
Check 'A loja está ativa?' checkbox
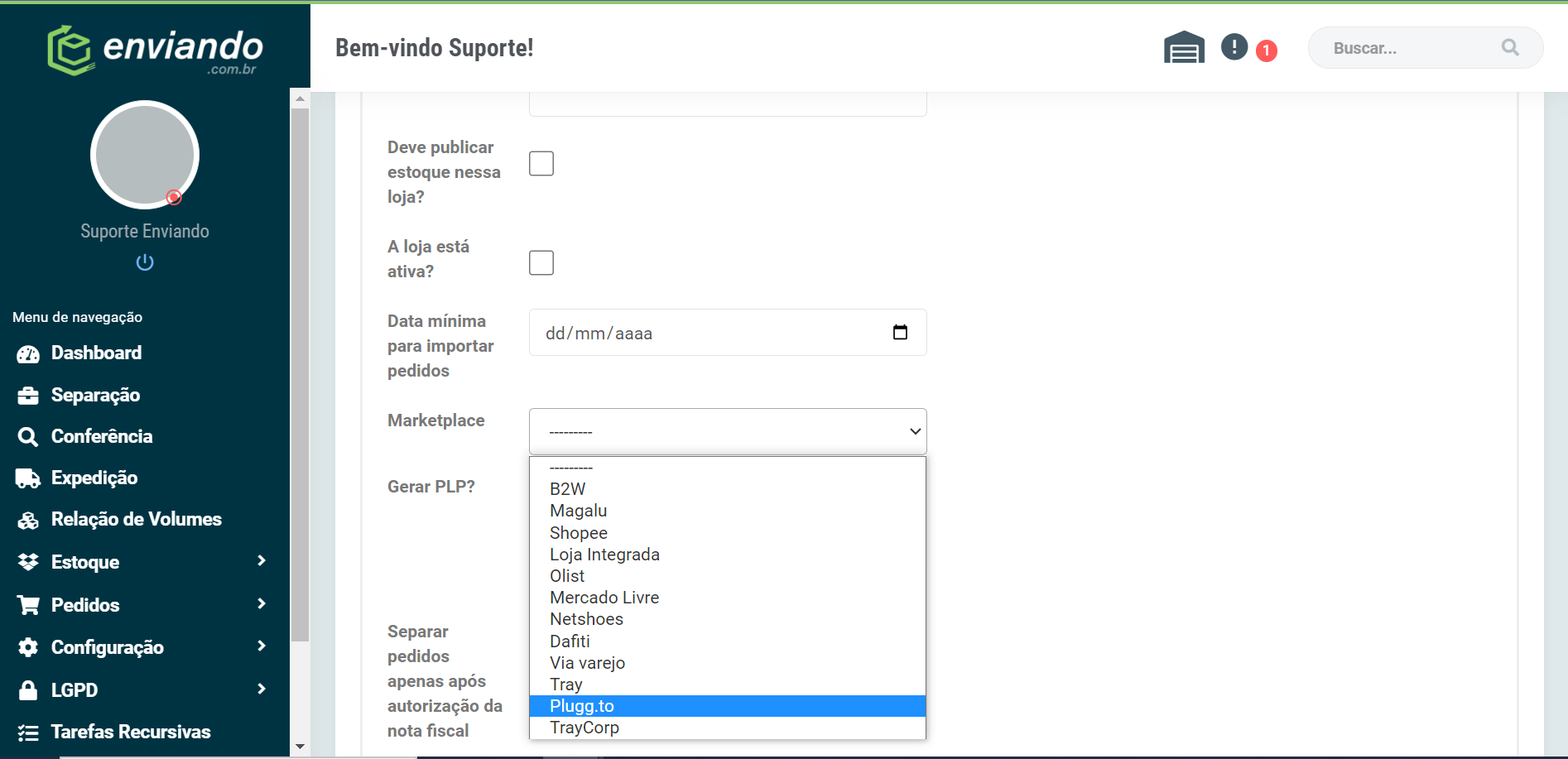[541, 263]
